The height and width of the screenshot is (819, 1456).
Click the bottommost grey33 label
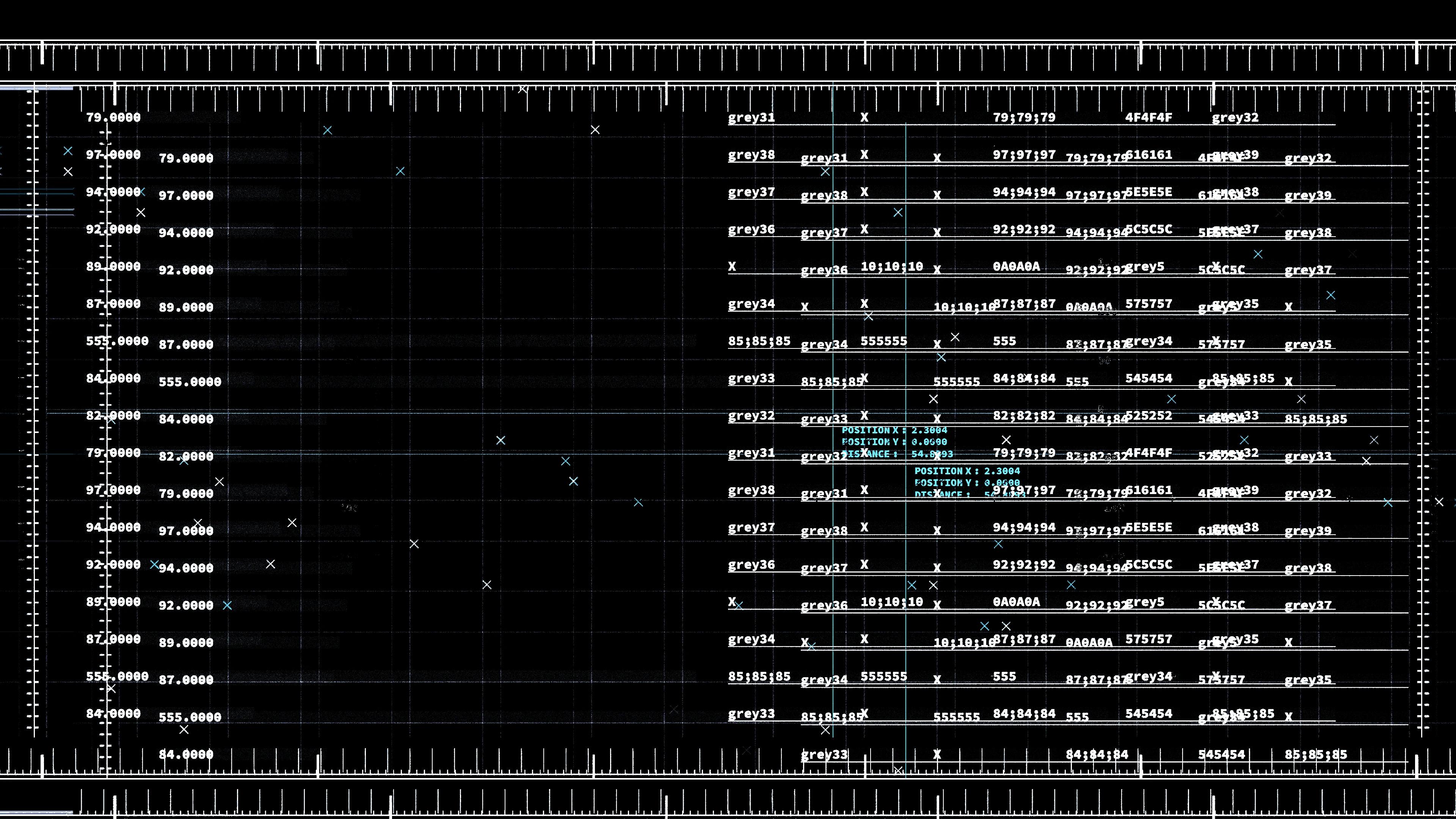[824, 755]
